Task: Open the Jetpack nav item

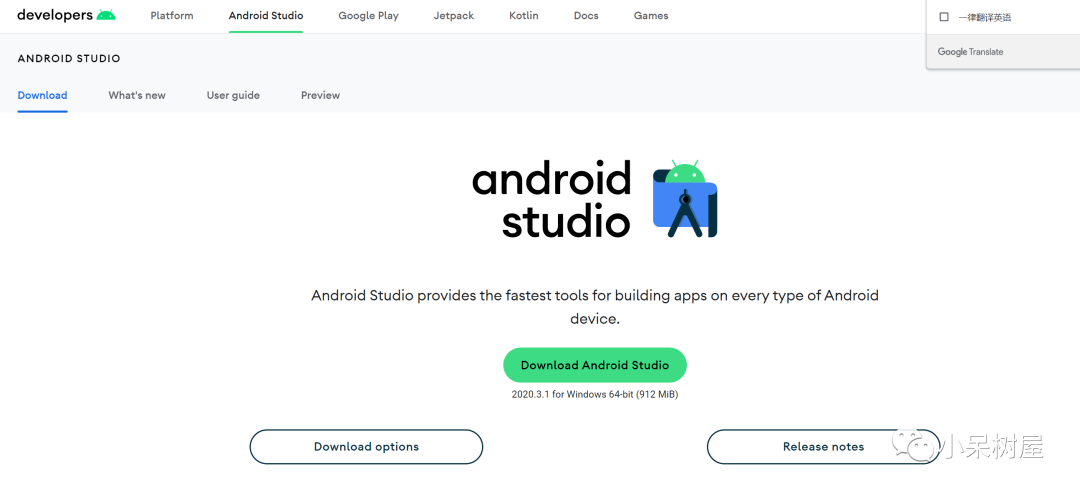Action: [454, 15]
